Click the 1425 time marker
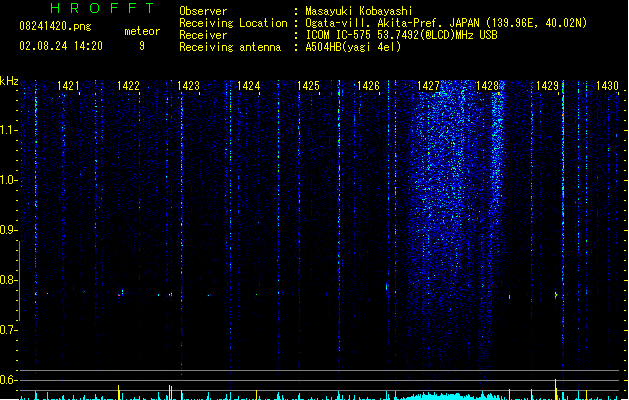The image size is (629, 400). click(x=308, y=86)
